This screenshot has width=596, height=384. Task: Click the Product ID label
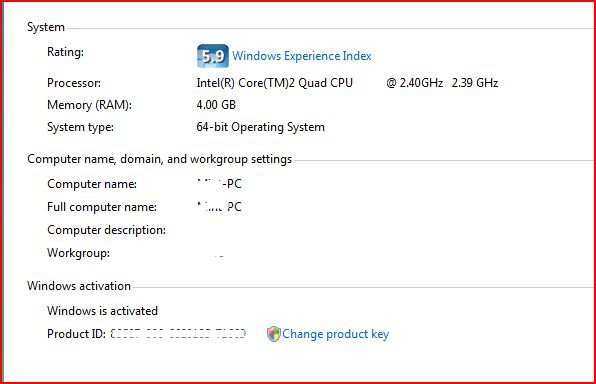(x=76, y=334)
